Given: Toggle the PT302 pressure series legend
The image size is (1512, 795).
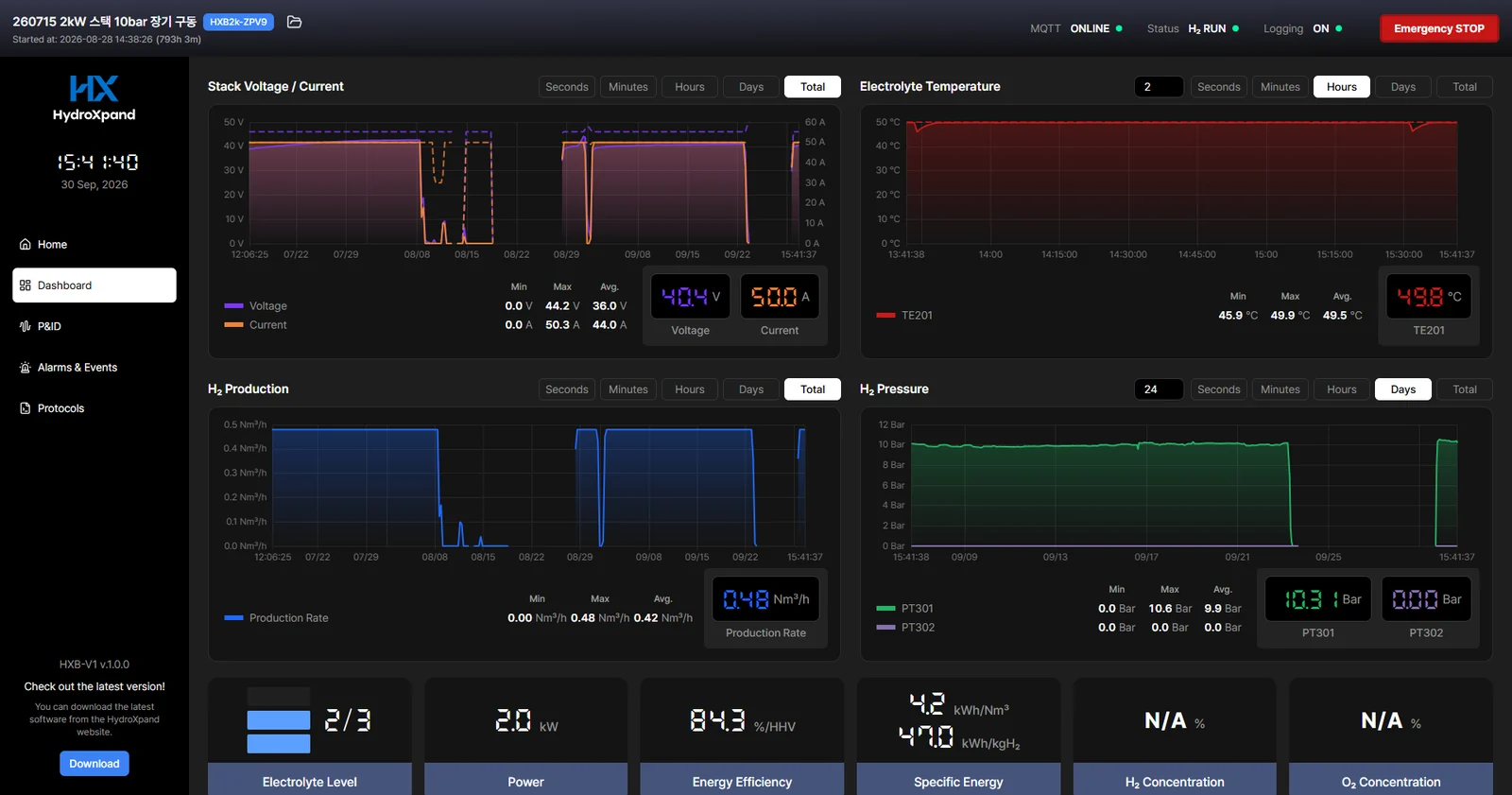Looking at the screenshot, I should pos(905,628).
